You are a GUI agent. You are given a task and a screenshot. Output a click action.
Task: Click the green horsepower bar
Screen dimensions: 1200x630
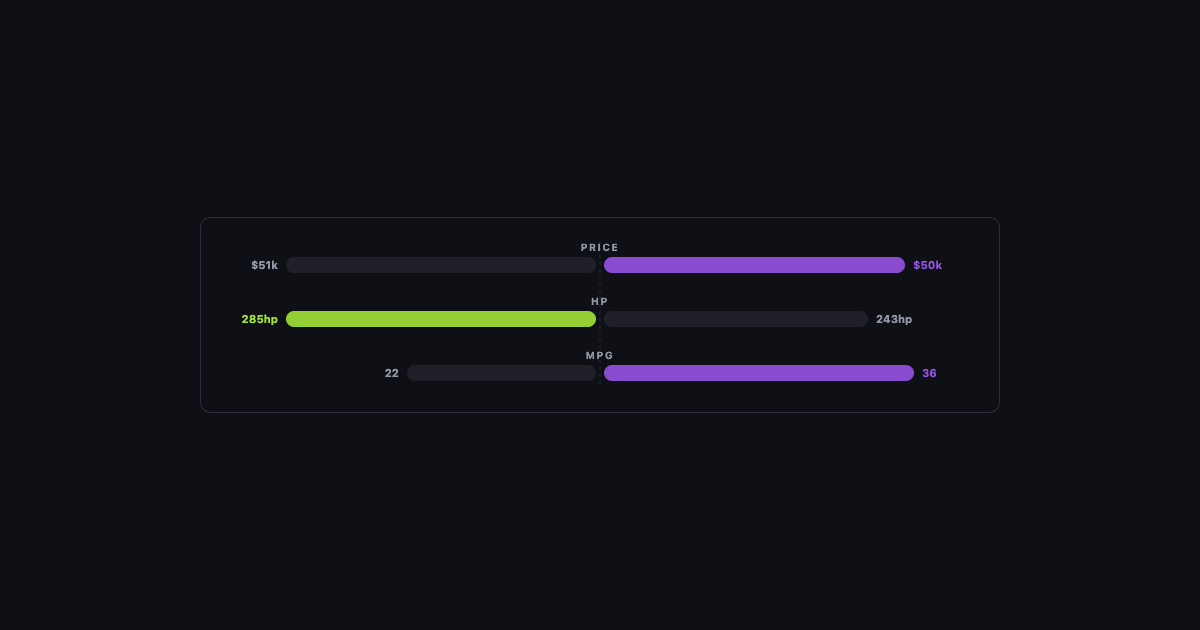[441, 319]
